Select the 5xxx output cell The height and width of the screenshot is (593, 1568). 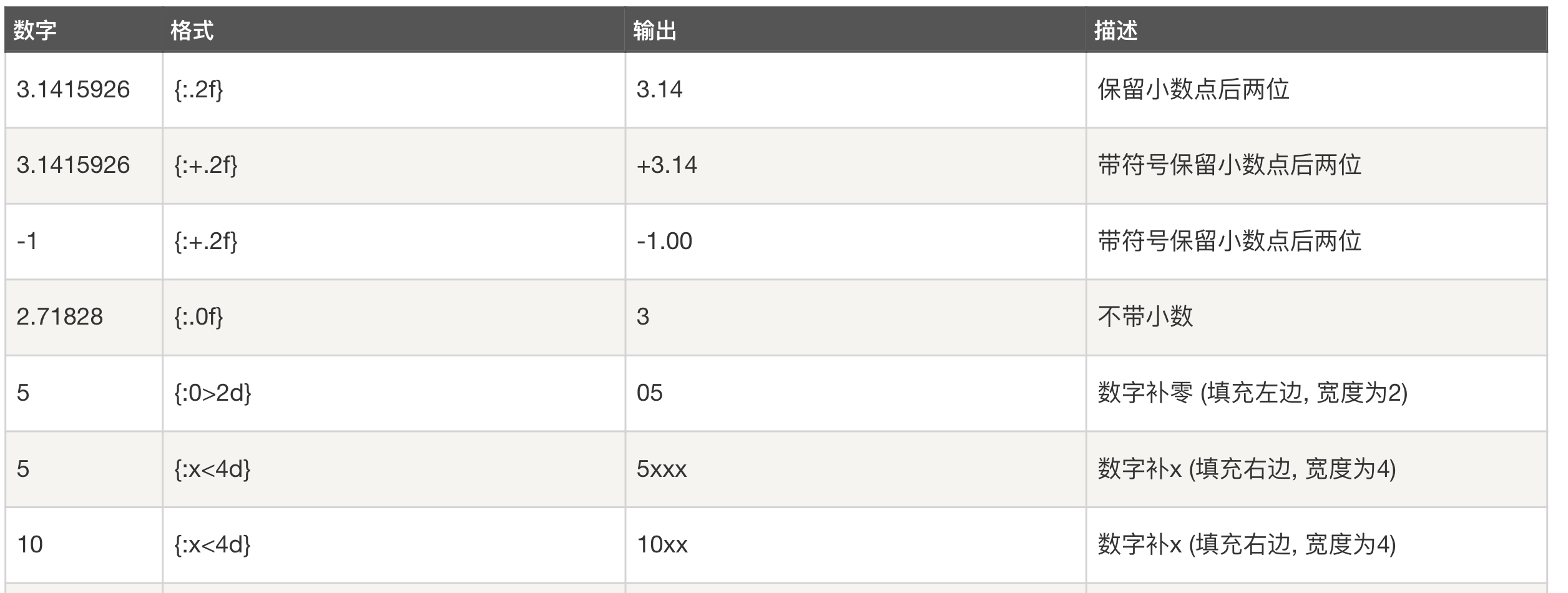[x=661, y=469]
